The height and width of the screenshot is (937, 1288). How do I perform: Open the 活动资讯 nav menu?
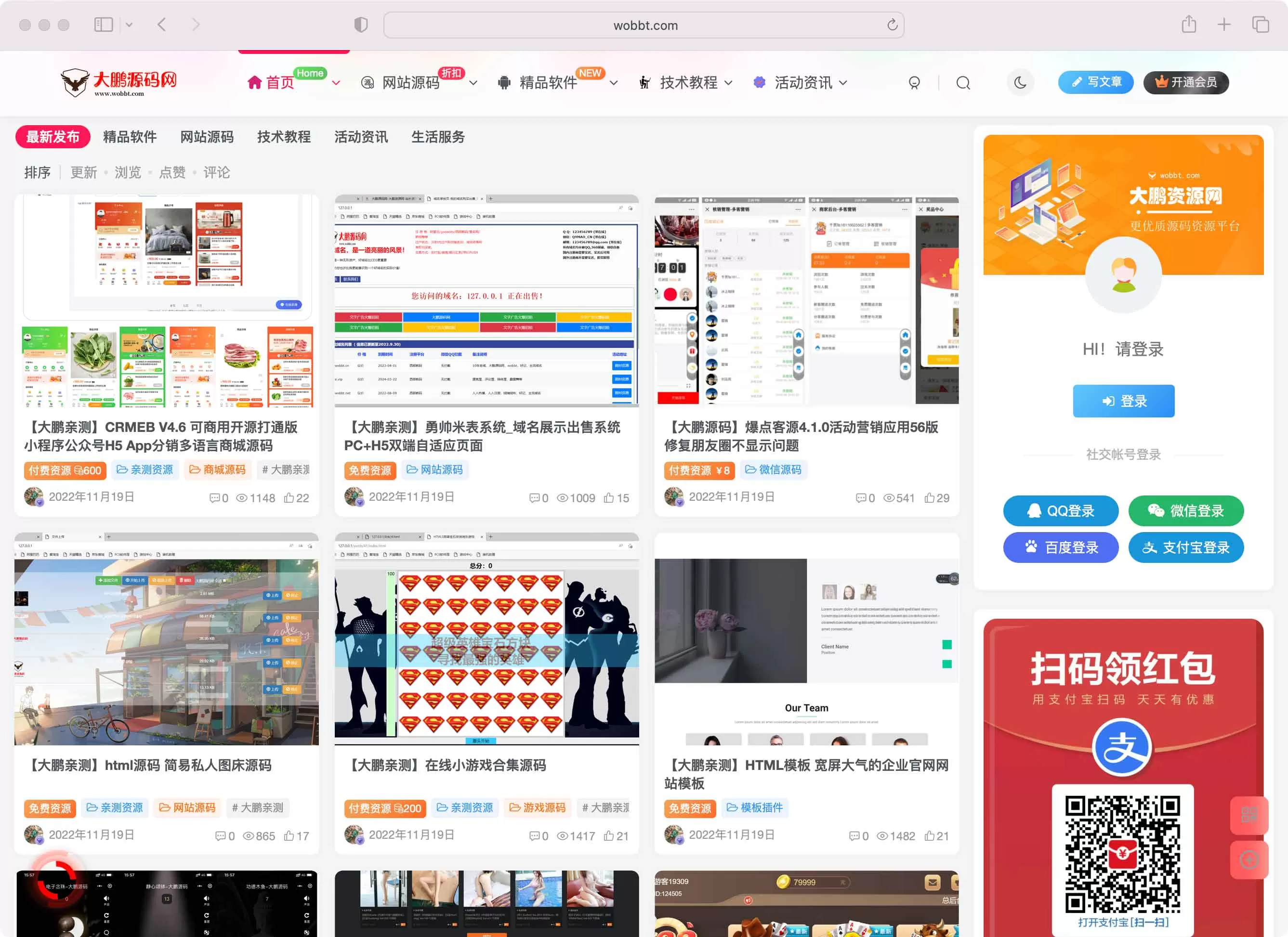tap(792, 83)
